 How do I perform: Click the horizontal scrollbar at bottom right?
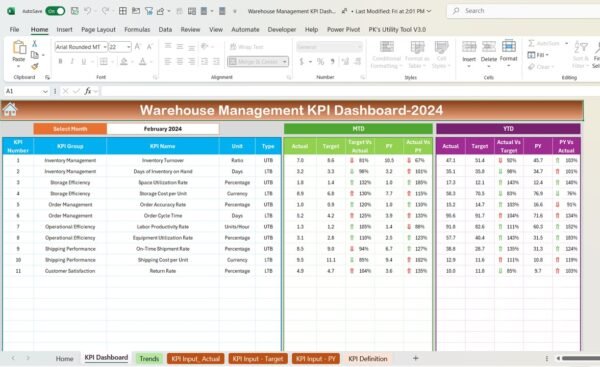pos(580,358)
